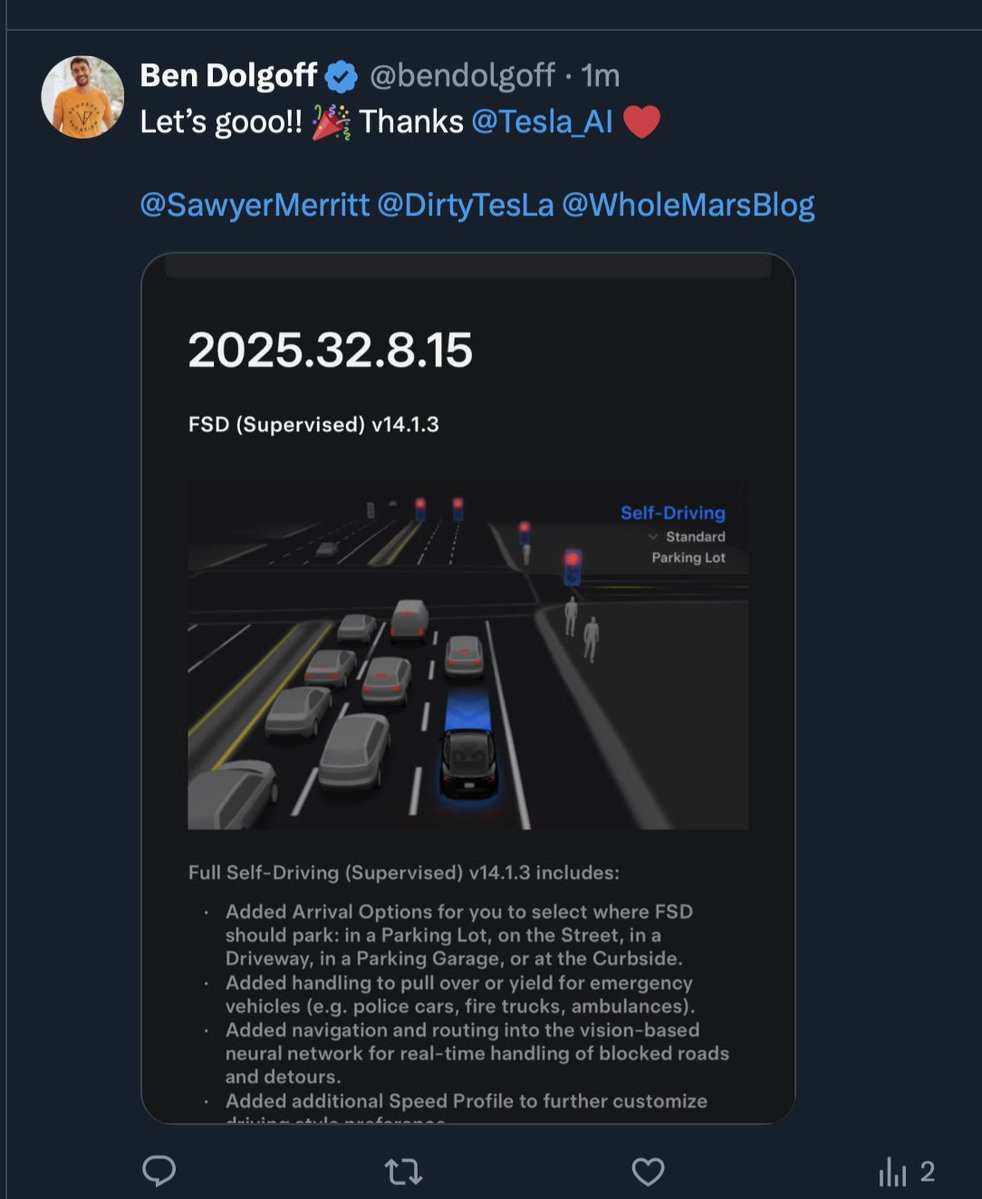982x1199 pixels.
Task: Open the attached release notes image
Action: pos(468,688)
